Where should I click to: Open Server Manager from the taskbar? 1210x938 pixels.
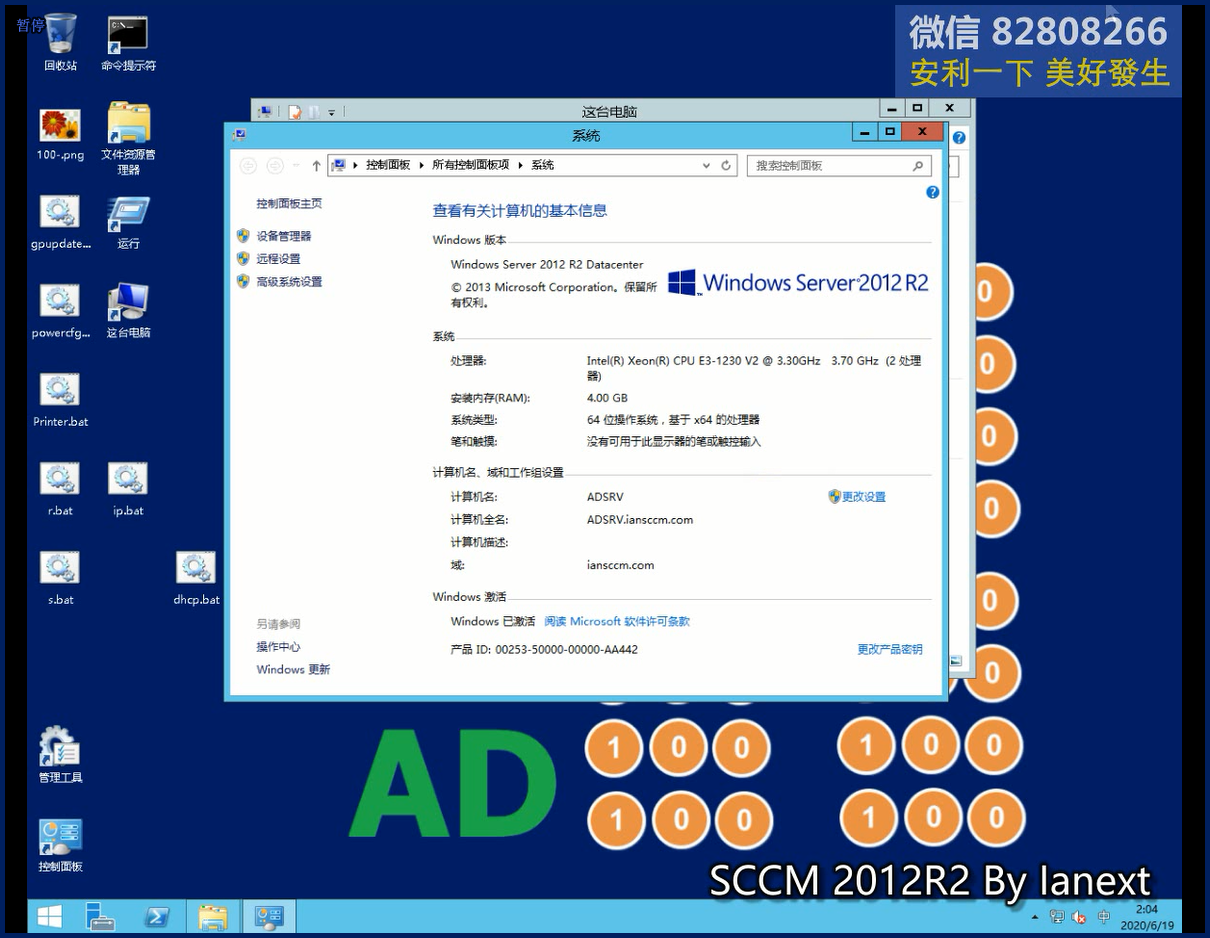(100, 916)
